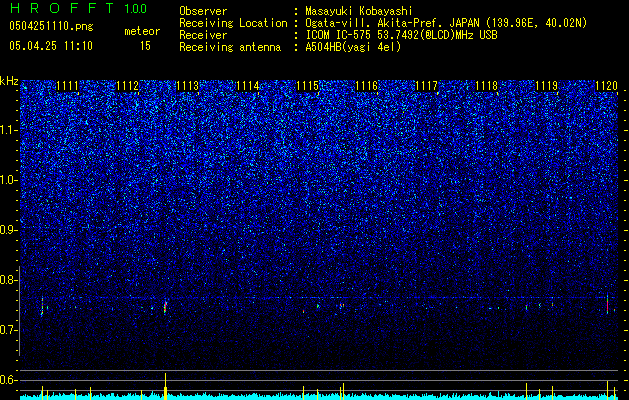Screen dimensions: 629x400
Task: Click the HROFFT 1.00 title text
Action: [x=78, y=8]
